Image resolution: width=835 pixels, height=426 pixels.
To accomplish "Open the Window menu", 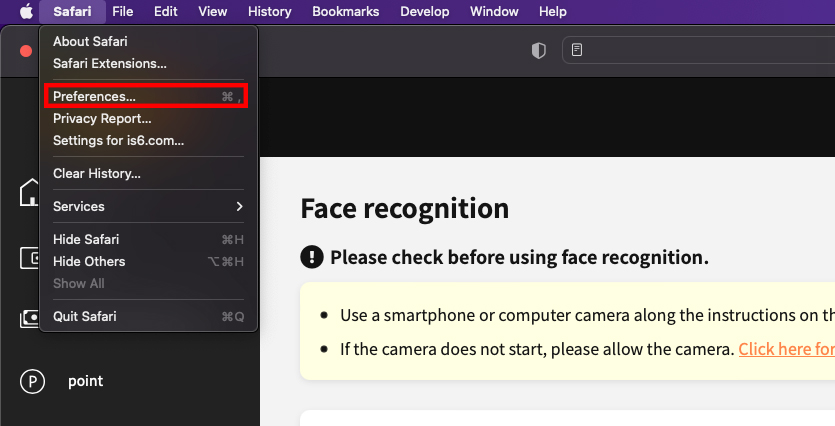I will (x=494, y=11).
